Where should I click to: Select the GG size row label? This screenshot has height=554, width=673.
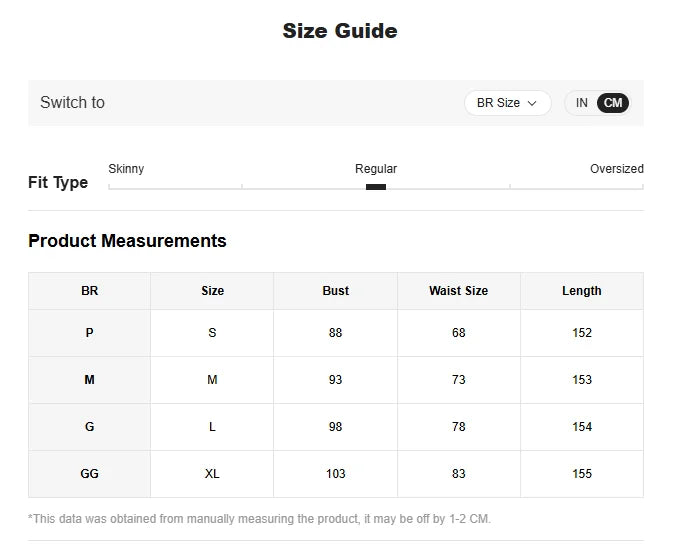pos(89,474)
